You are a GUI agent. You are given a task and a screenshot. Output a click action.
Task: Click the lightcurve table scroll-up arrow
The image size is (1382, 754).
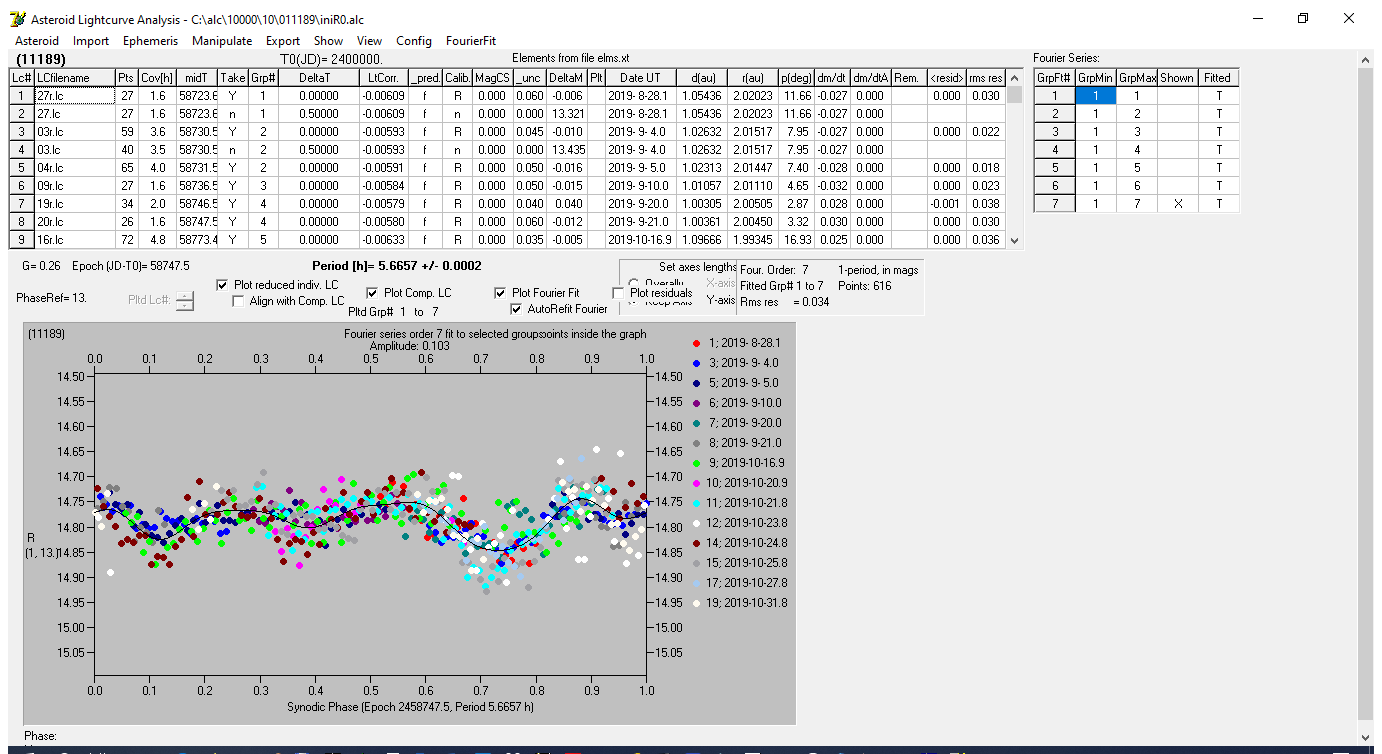pos(1015,76)
